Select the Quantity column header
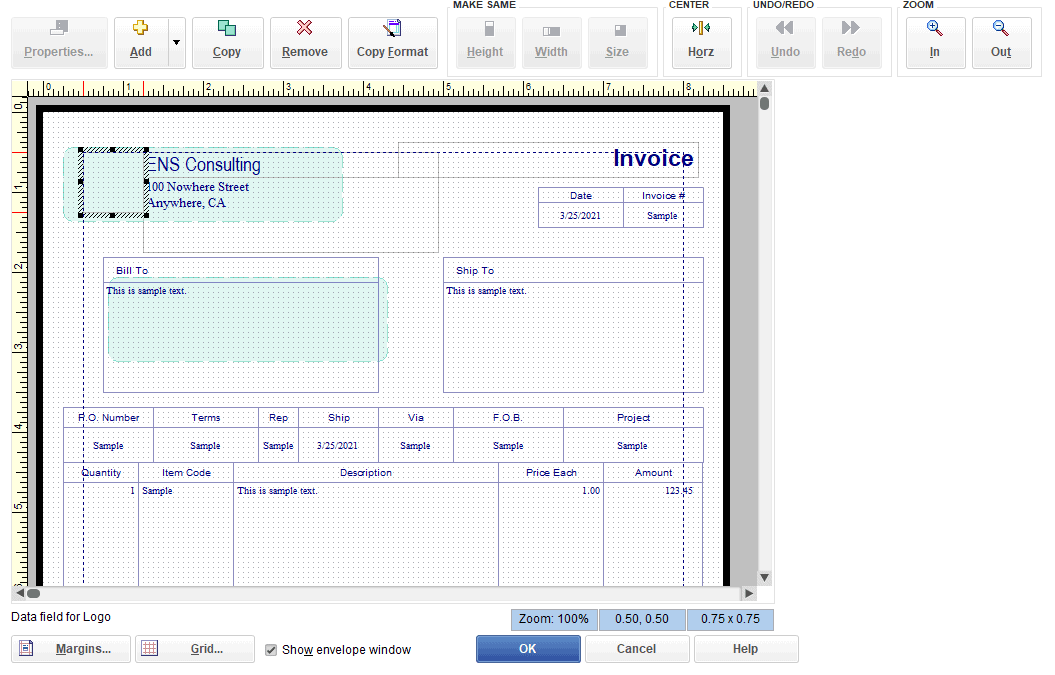 (101, 472)
